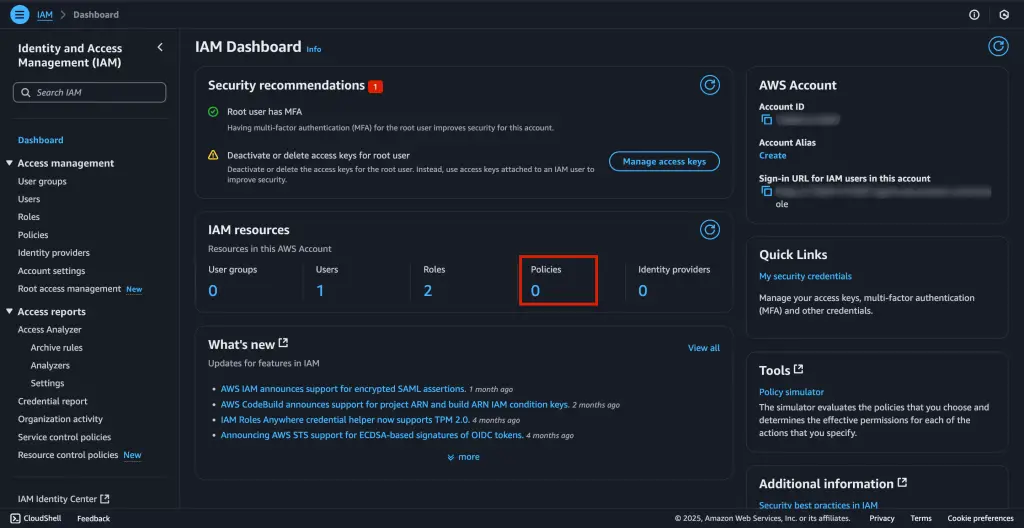1024x528 pixels.
Task: Open IAM Roles Anywhere TPM 2.0 announcement
Action: (x=345, y=420)
